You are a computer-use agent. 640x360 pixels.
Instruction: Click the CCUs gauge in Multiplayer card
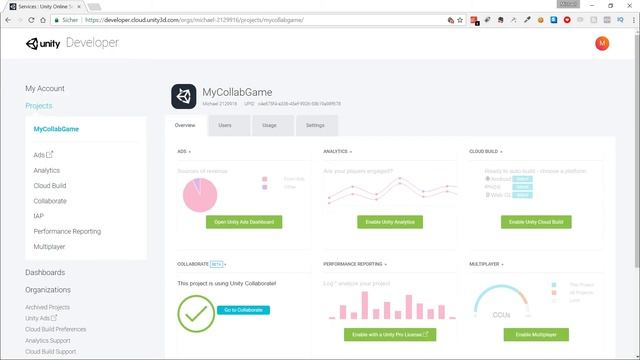pos(501,302)
